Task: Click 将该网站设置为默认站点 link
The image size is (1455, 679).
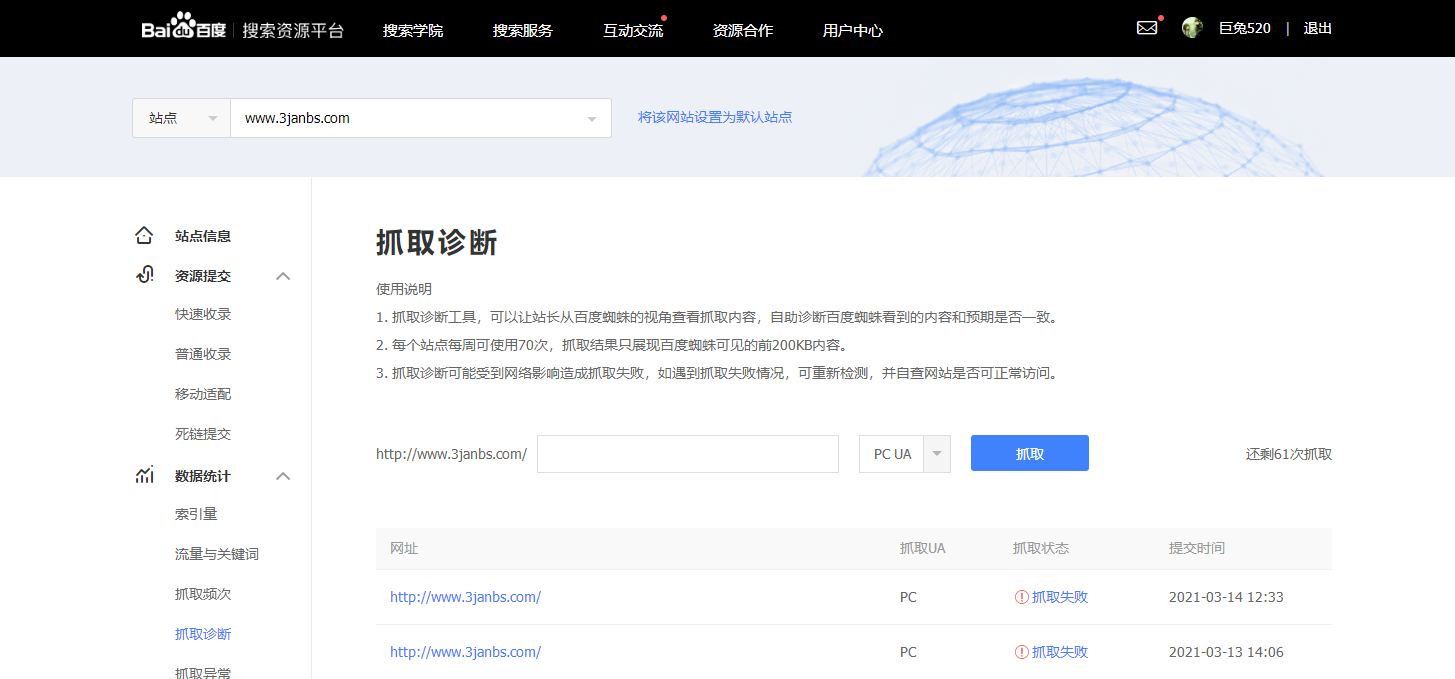Action: tap(715, 117)
